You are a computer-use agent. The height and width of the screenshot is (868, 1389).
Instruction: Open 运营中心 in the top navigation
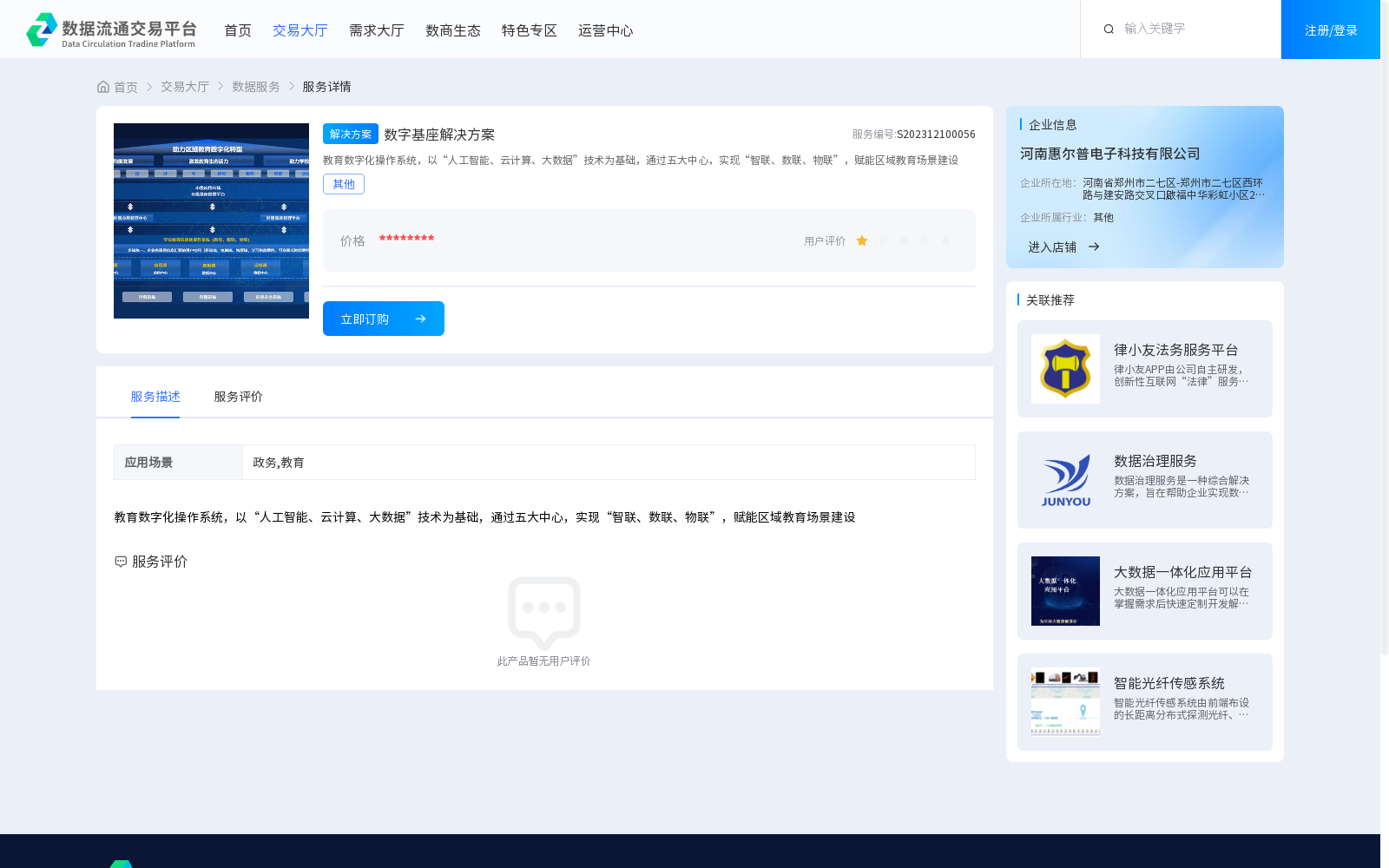(x=606, y=30)
